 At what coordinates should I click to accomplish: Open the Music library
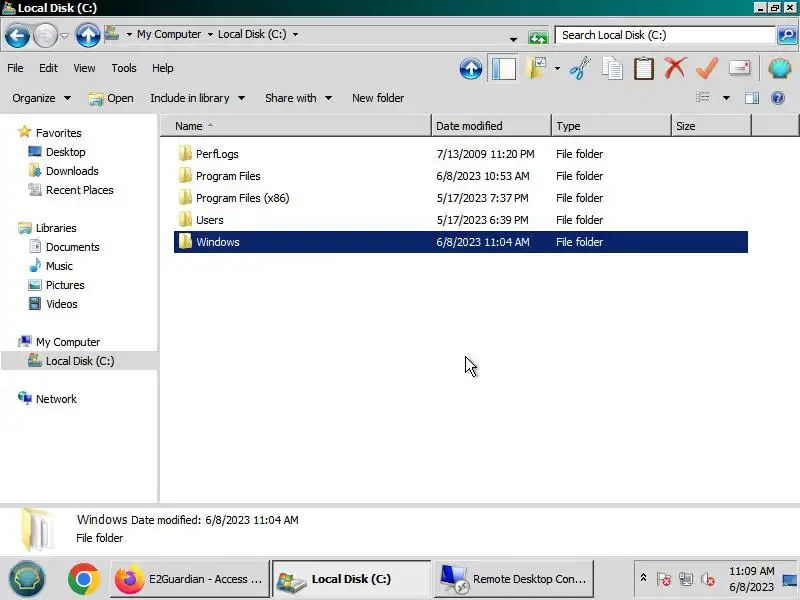coord(59,266)
